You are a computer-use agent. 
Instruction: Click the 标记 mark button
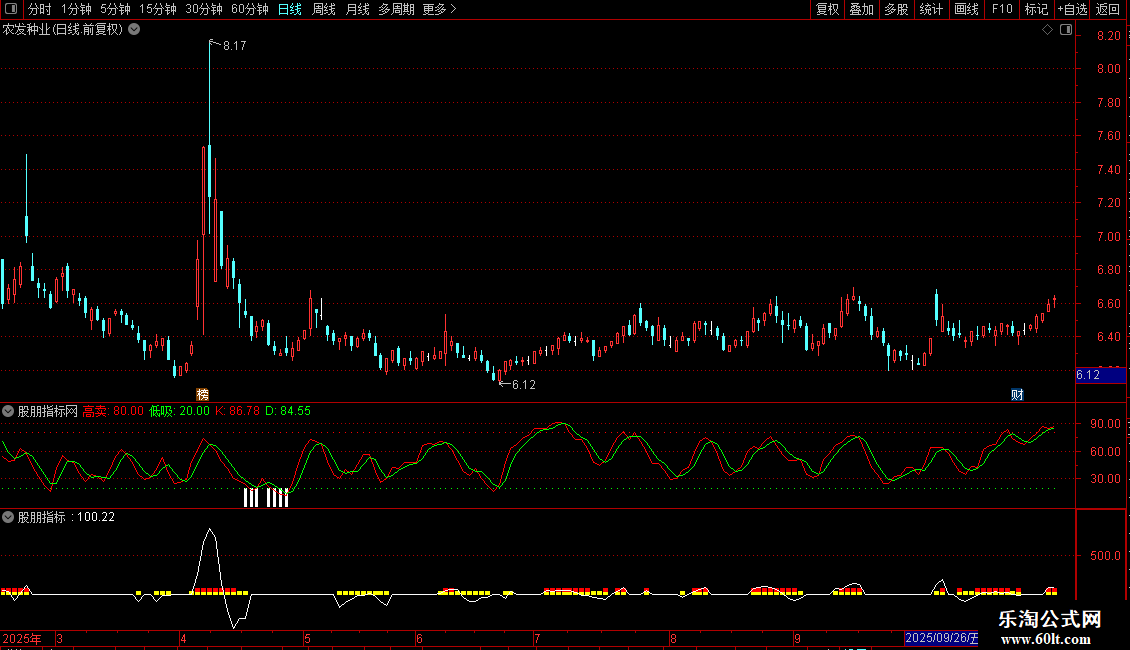click(x=1036, y=9)
